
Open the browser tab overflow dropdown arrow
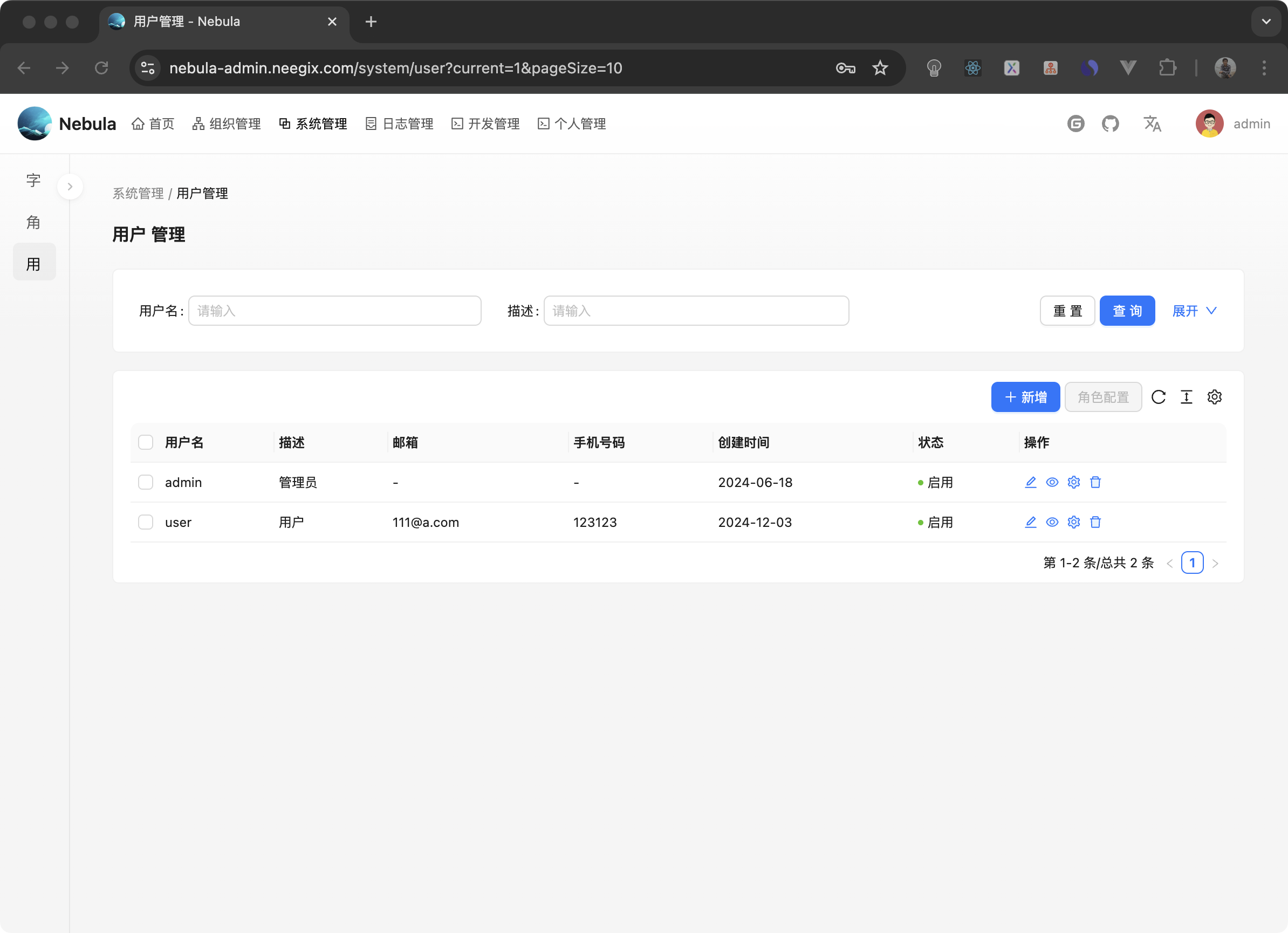tap(1266, 22)
